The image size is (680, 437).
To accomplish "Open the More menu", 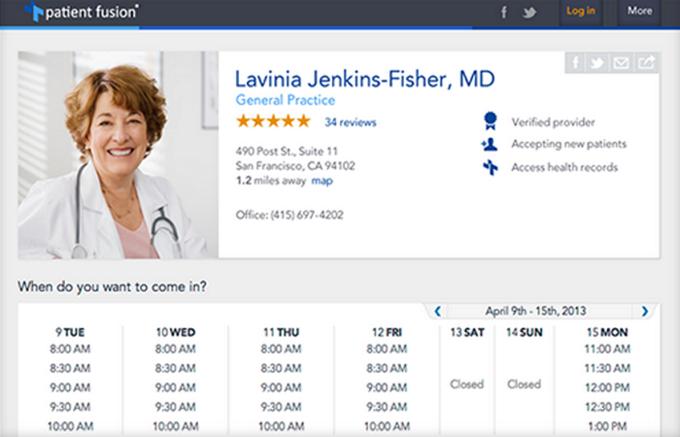I will click(x=640, y=11).
